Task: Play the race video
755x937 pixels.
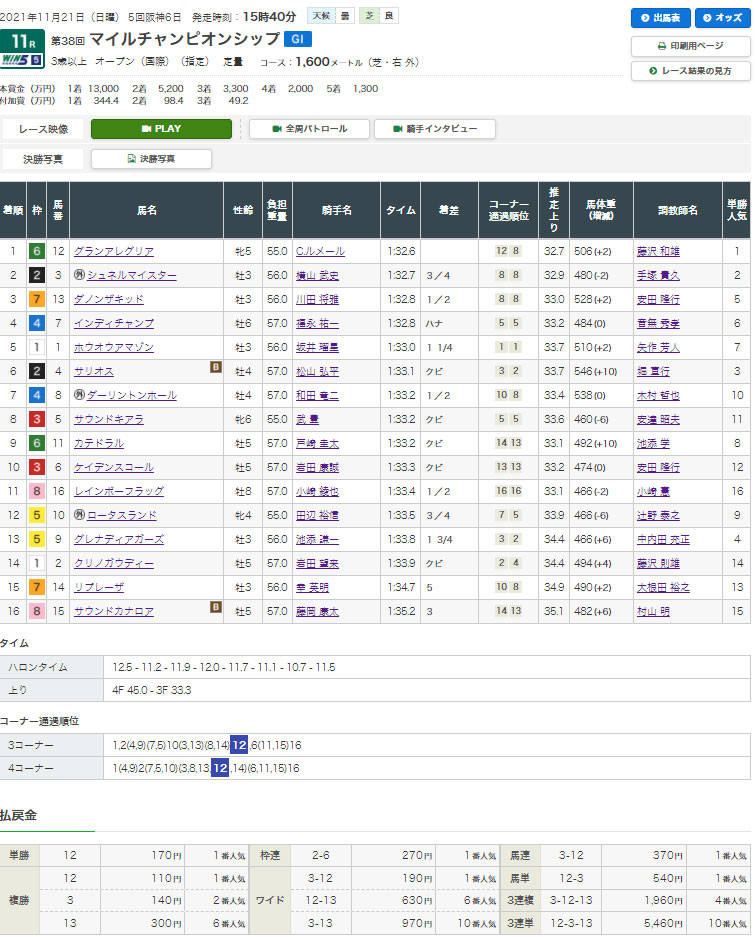Action: (161, 129)
